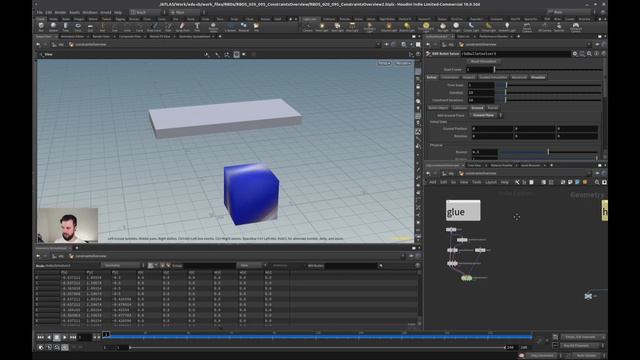Select the Tube shelf tool
The image size is (640, 360).
[65, 27]
